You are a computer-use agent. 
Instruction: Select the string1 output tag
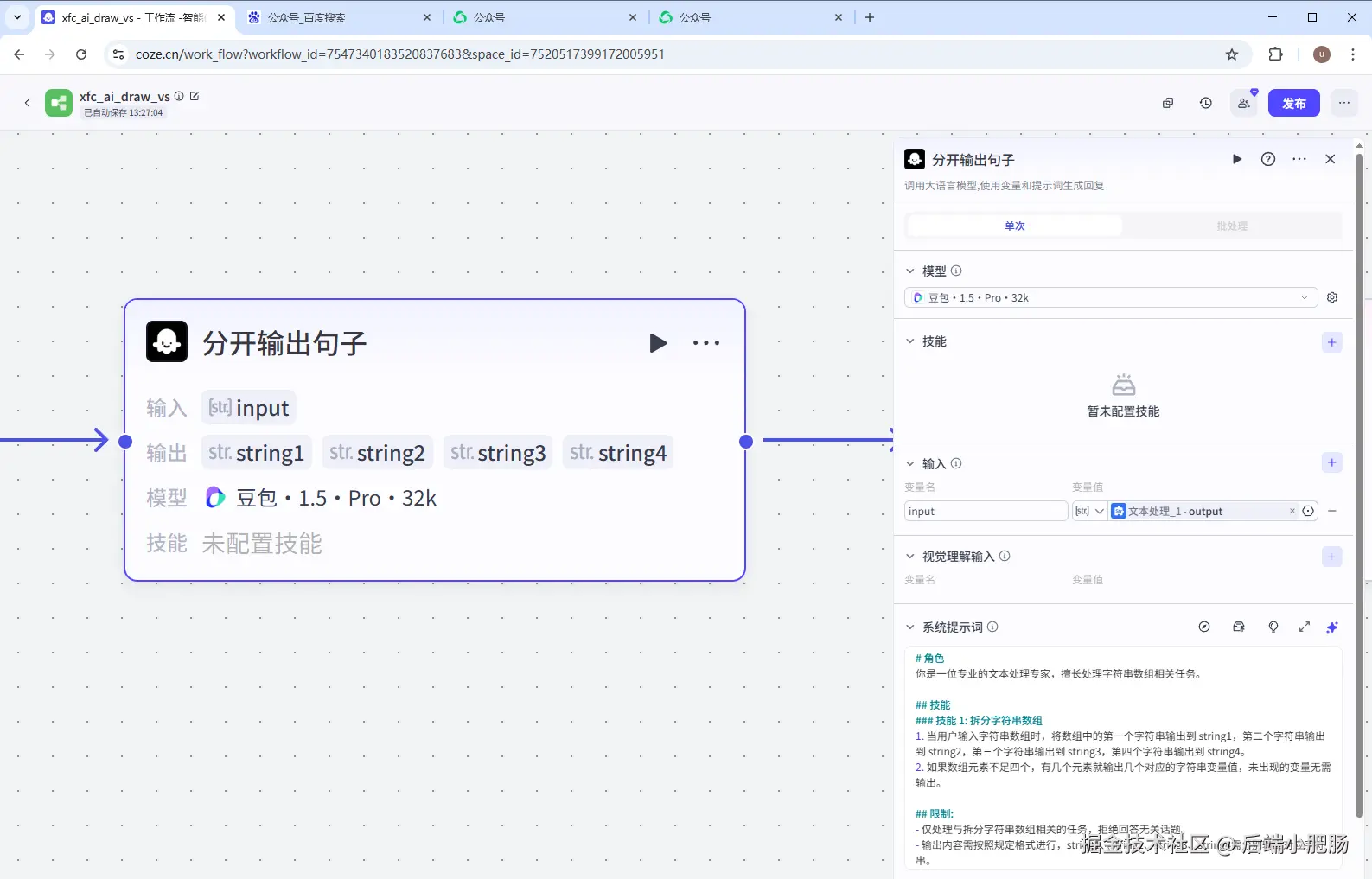[257, 453]
